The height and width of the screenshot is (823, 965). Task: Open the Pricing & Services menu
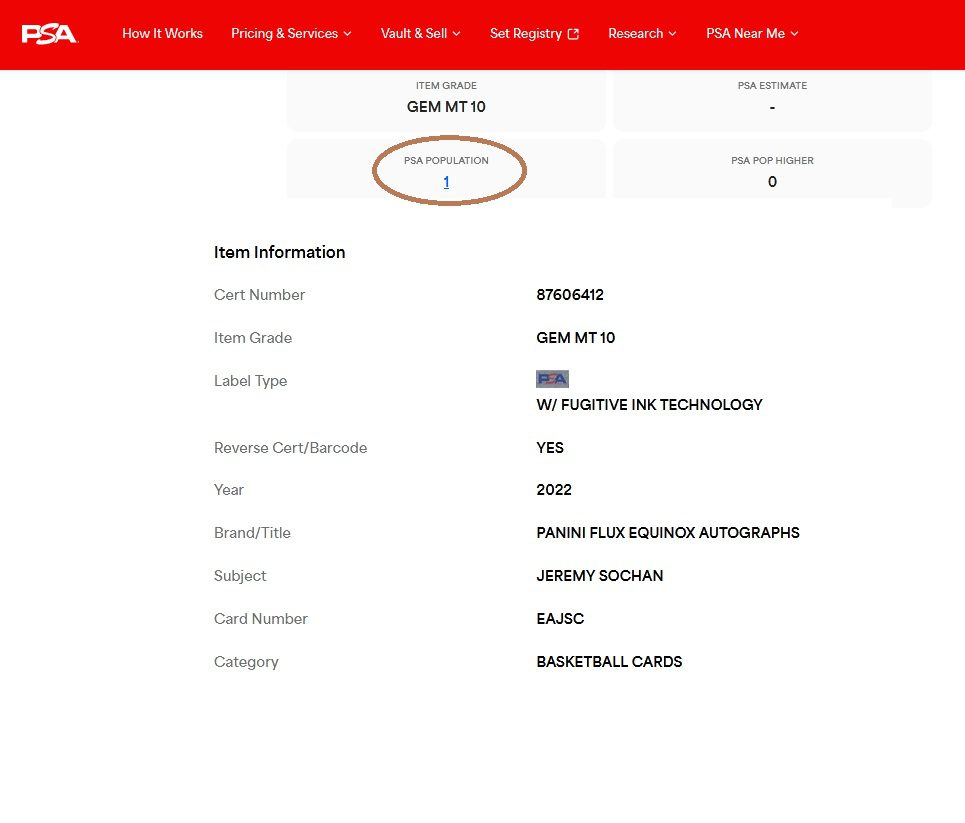[x=284, y=34]
